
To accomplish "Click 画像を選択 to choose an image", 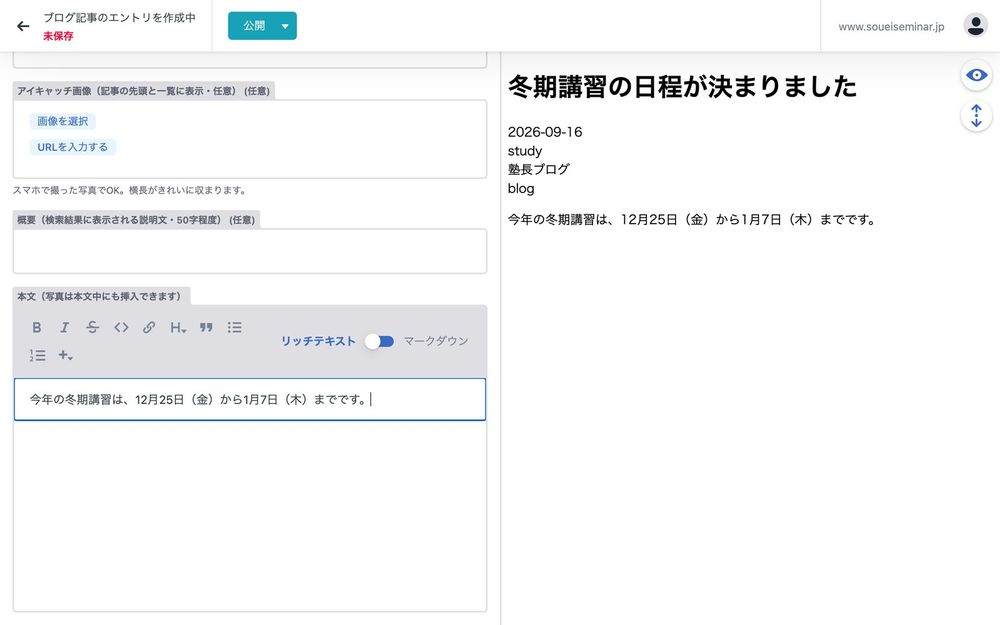I will pyautogui.click(x=62, y=121).
